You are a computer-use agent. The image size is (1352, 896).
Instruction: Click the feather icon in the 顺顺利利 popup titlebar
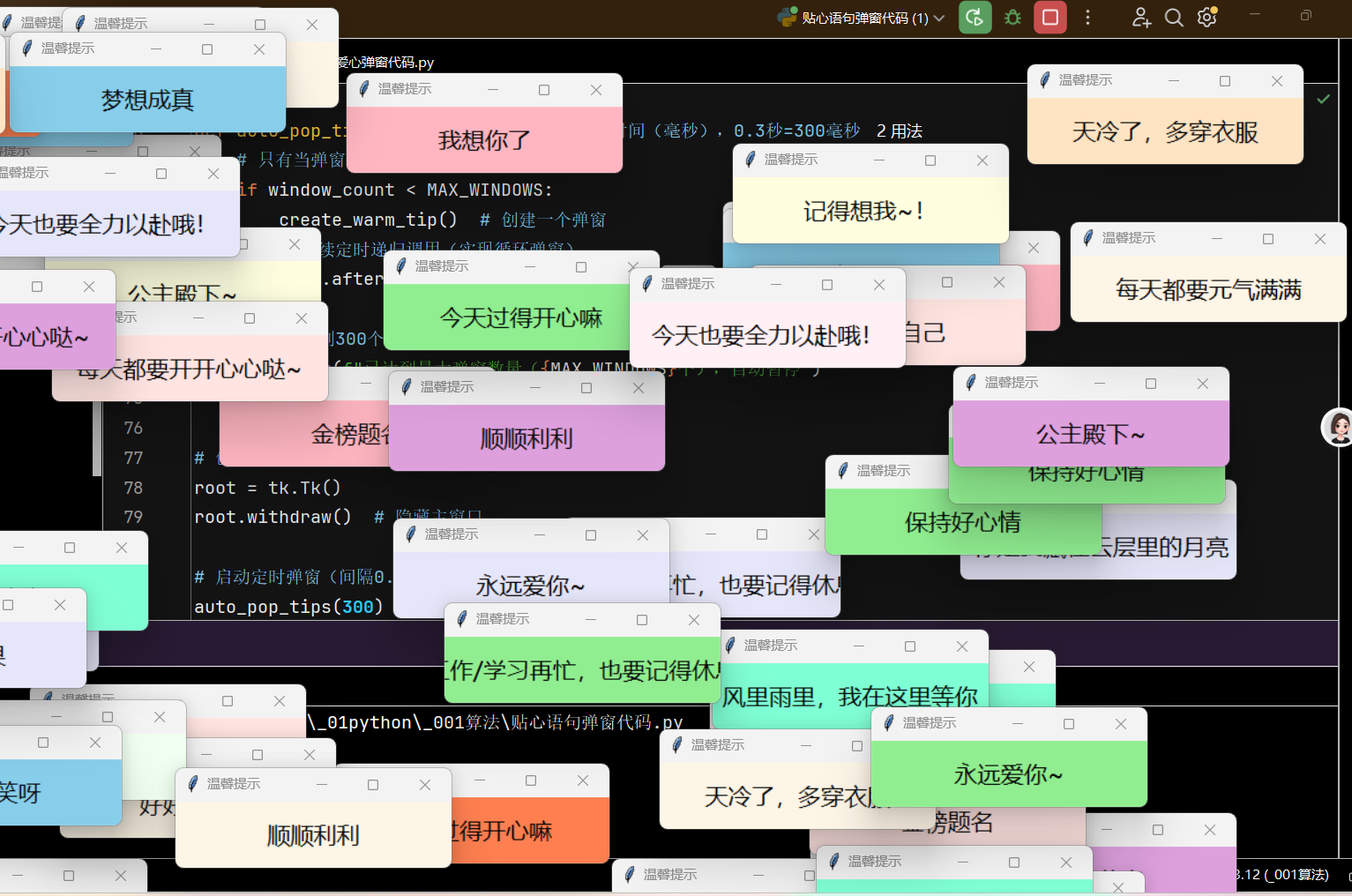click(x=405, y=386)
